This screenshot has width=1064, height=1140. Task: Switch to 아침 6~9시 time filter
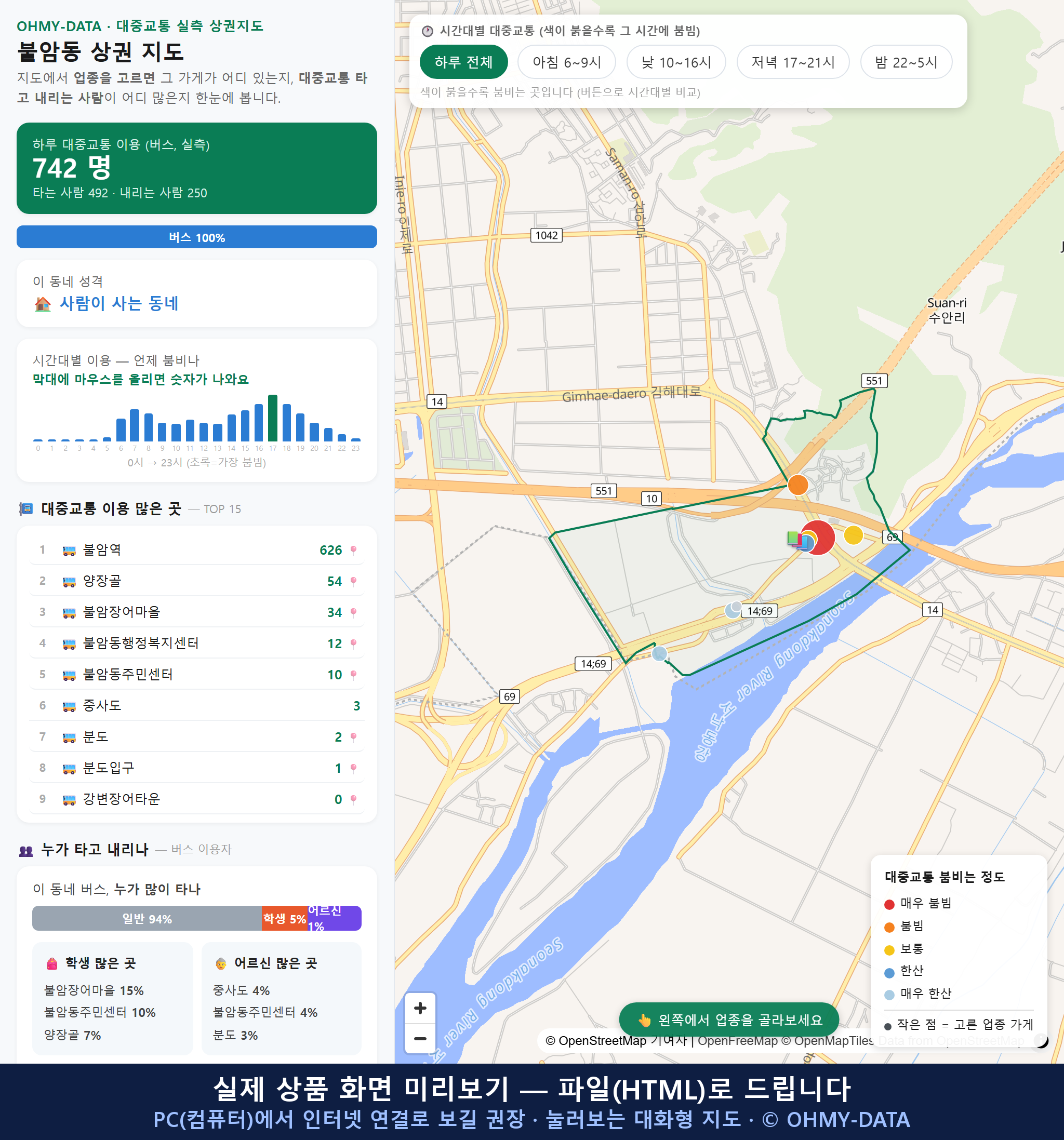567,62
